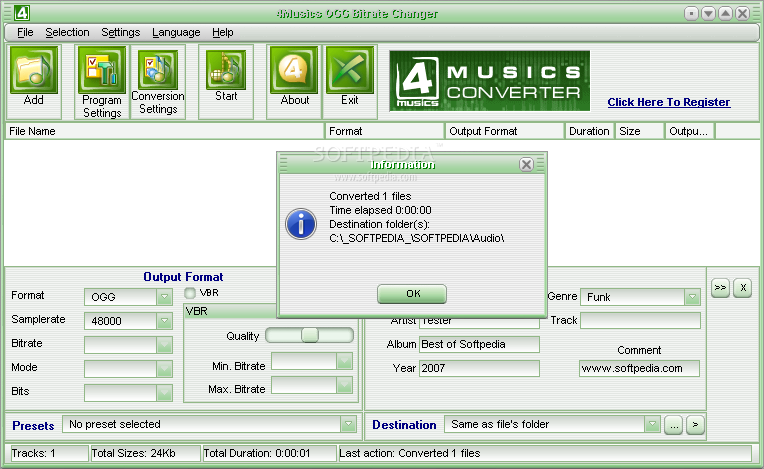Toggle the VBR checkbox
This screenshot has height=469, width=764.
click(x=190, y=293)
